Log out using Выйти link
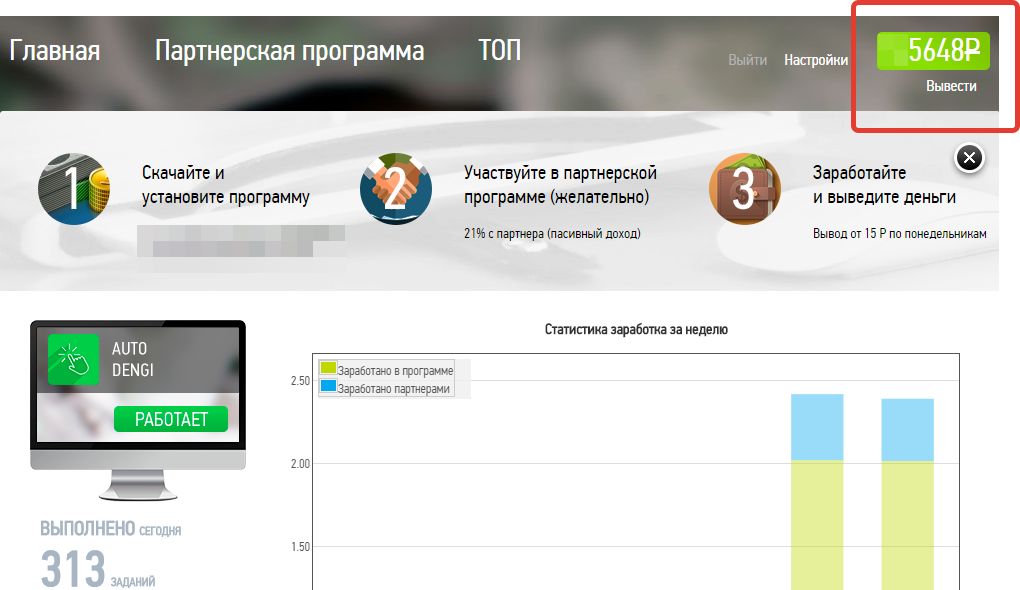This screenshot has width=1020, height=590. tap(747, 60)
